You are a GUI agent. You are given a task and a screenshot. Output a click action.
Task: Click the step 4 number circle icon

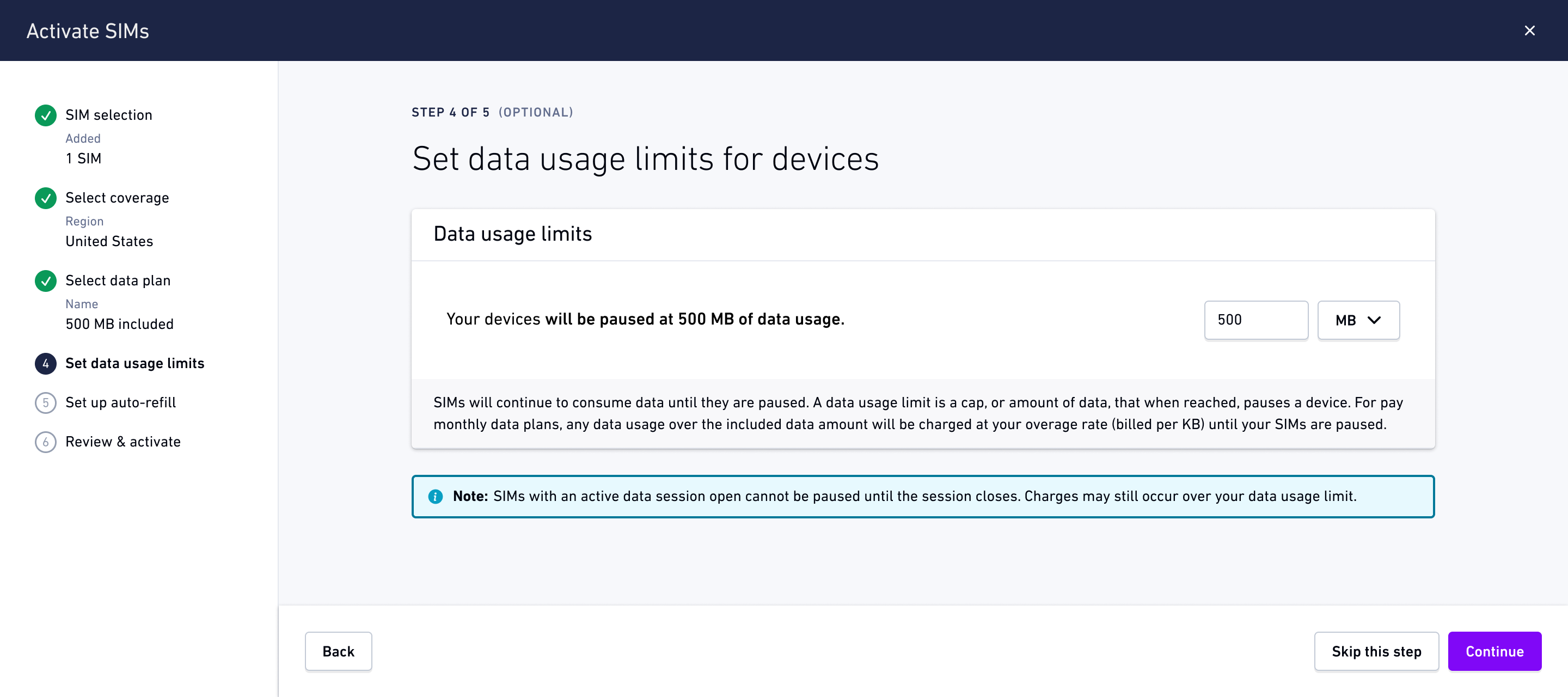tap(46, 363)
